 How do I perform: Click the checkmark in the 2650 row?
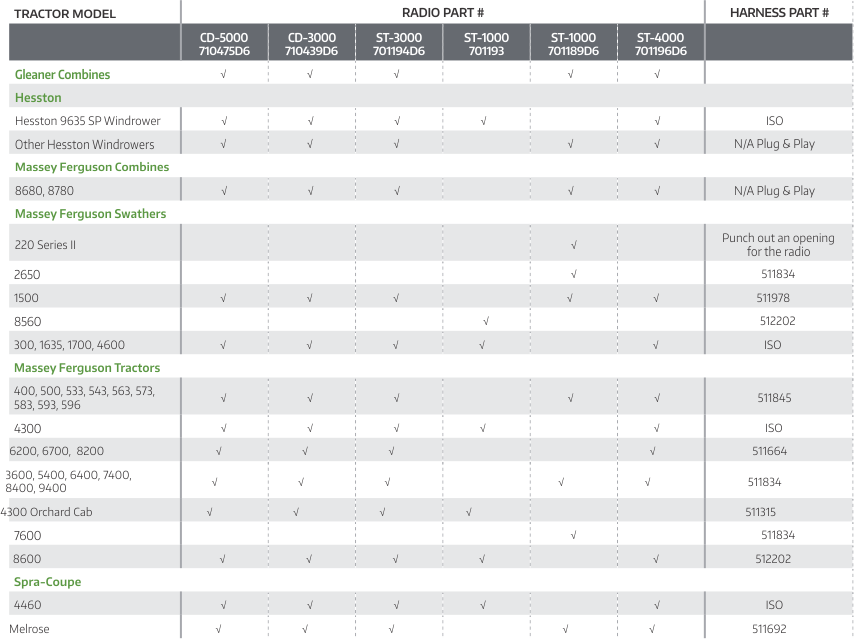(x=573, y=274)
